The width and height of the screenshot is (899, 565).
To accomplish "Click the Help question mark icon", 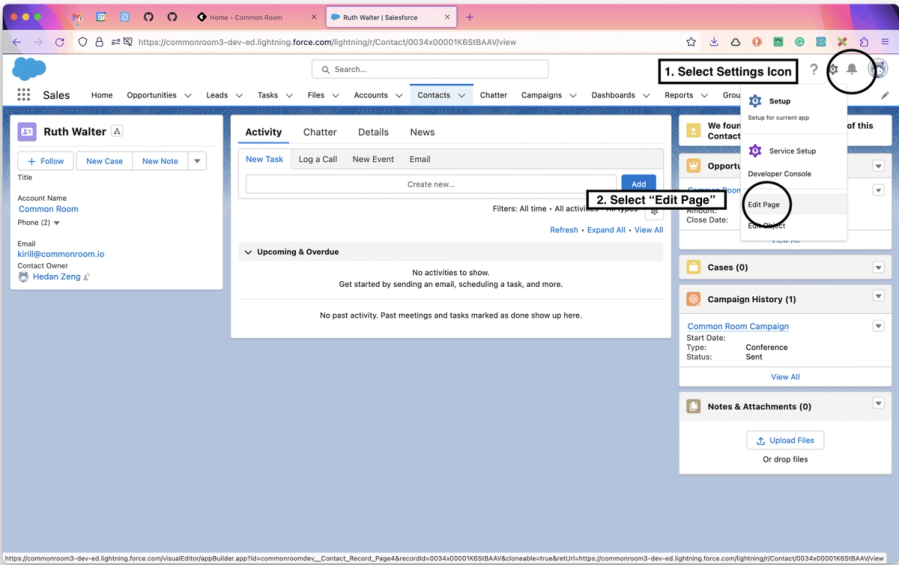I will click(x=814, y=69).
